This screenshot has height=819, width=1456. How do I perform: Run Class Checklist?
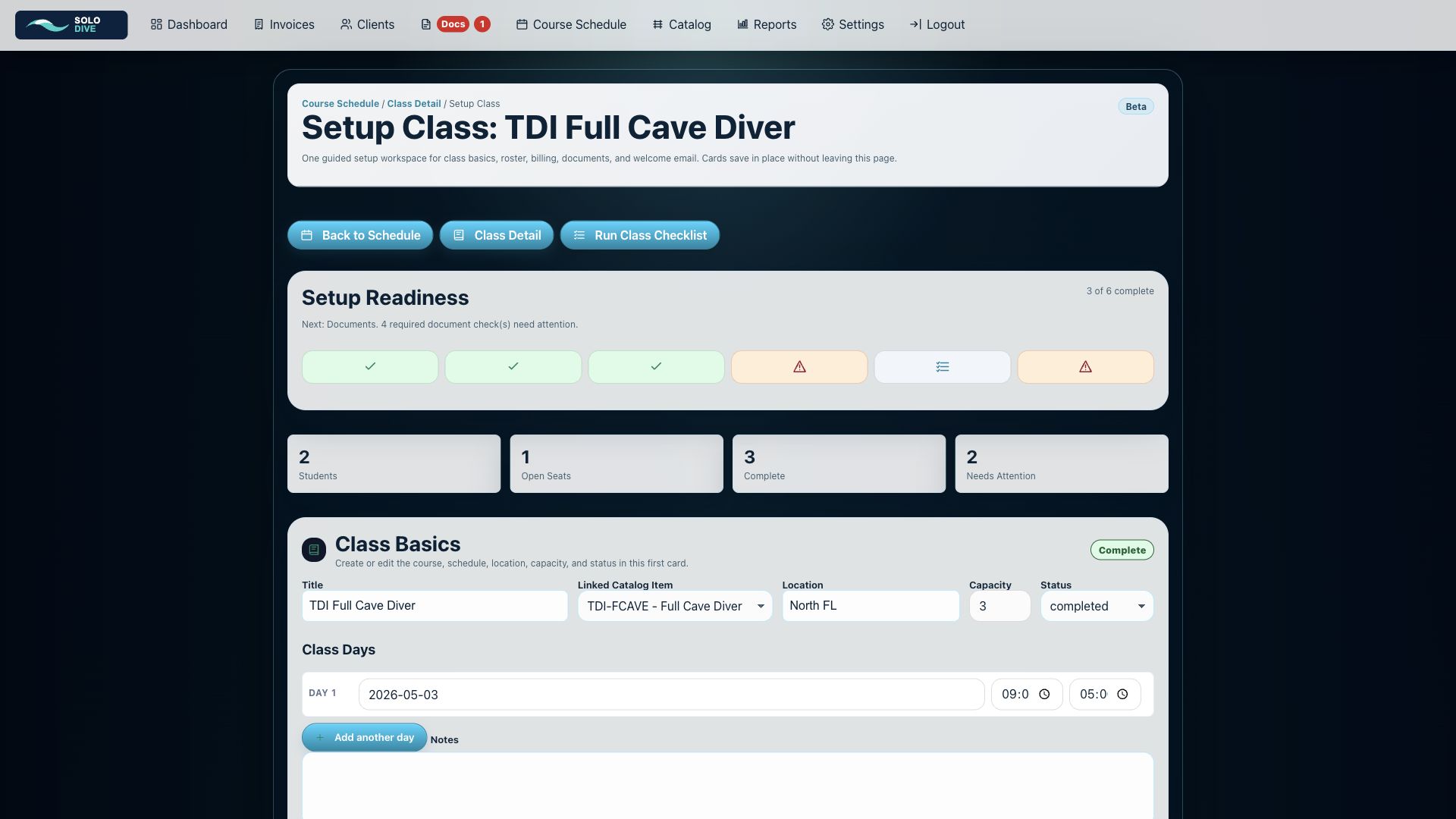(640, 235)
